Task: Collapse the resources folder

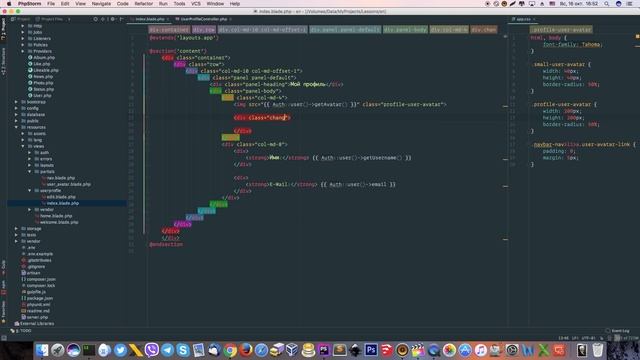Action: pyautogui.click(x=16, y=127)
